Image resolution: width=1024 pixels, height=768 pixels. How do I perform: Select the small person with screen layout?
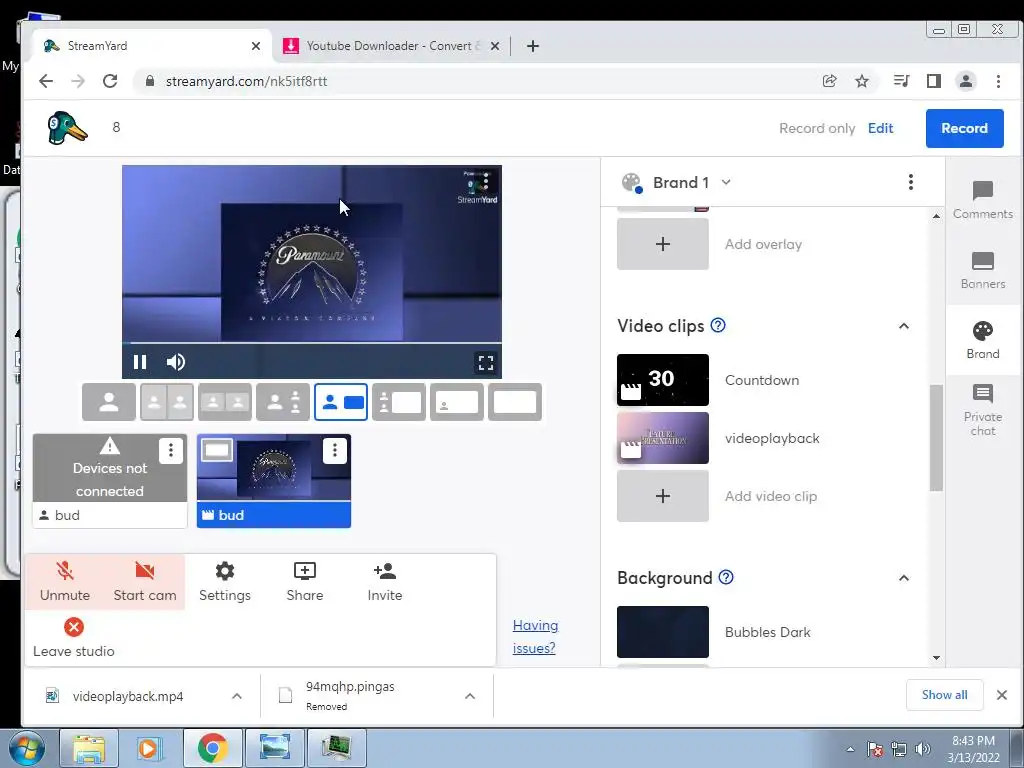341,402
